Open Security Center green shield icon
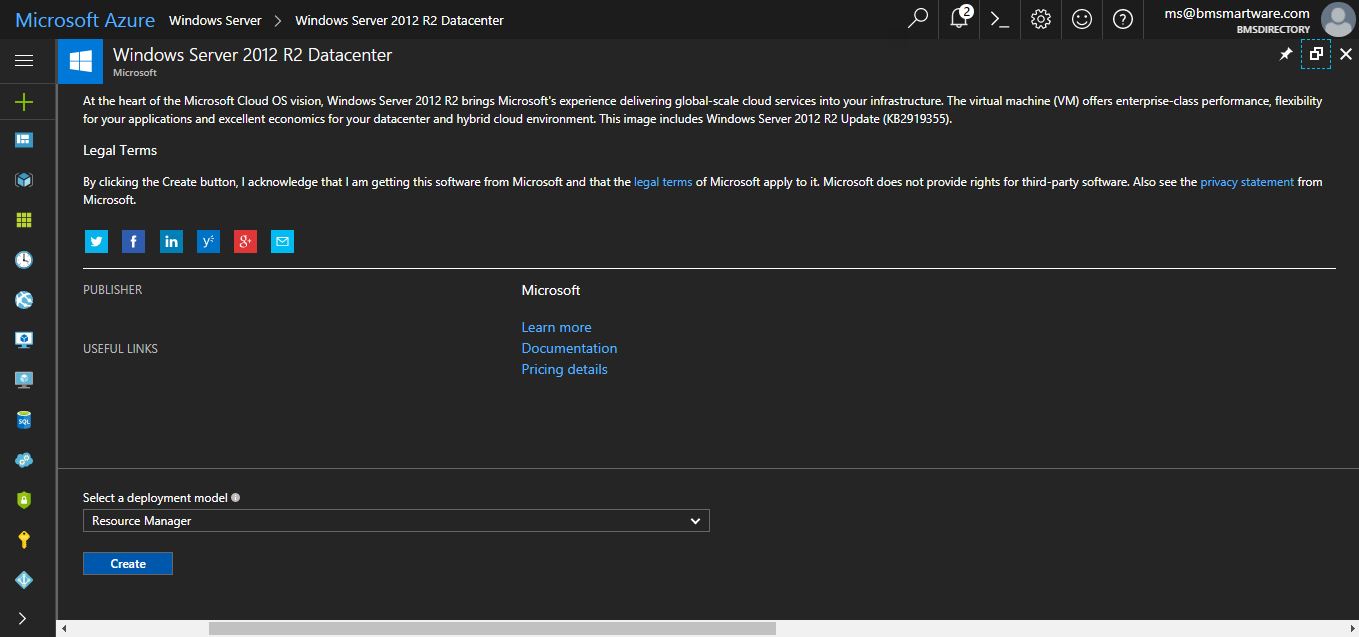1359x637 pixels. pos(24,500)
